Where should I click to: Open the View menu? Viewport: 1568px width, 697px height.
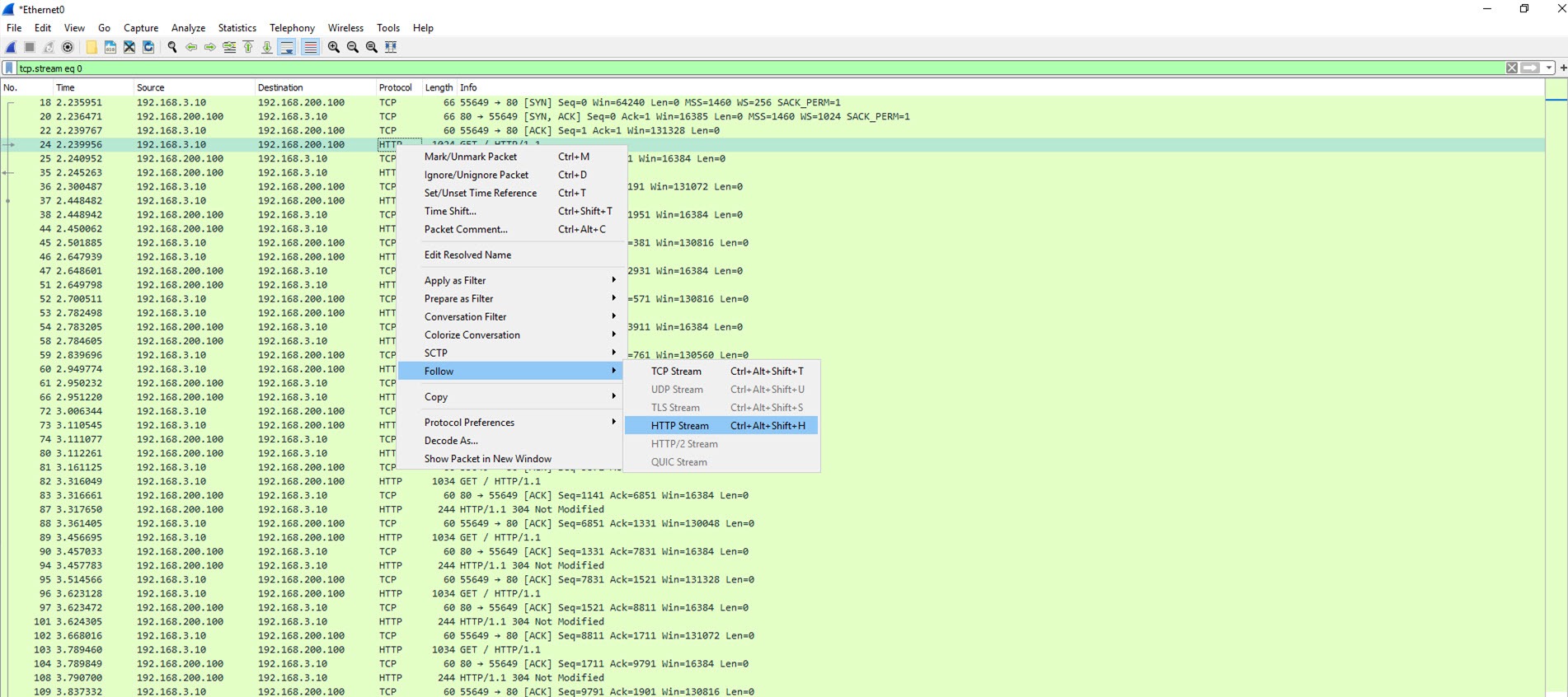click(74, 28)
